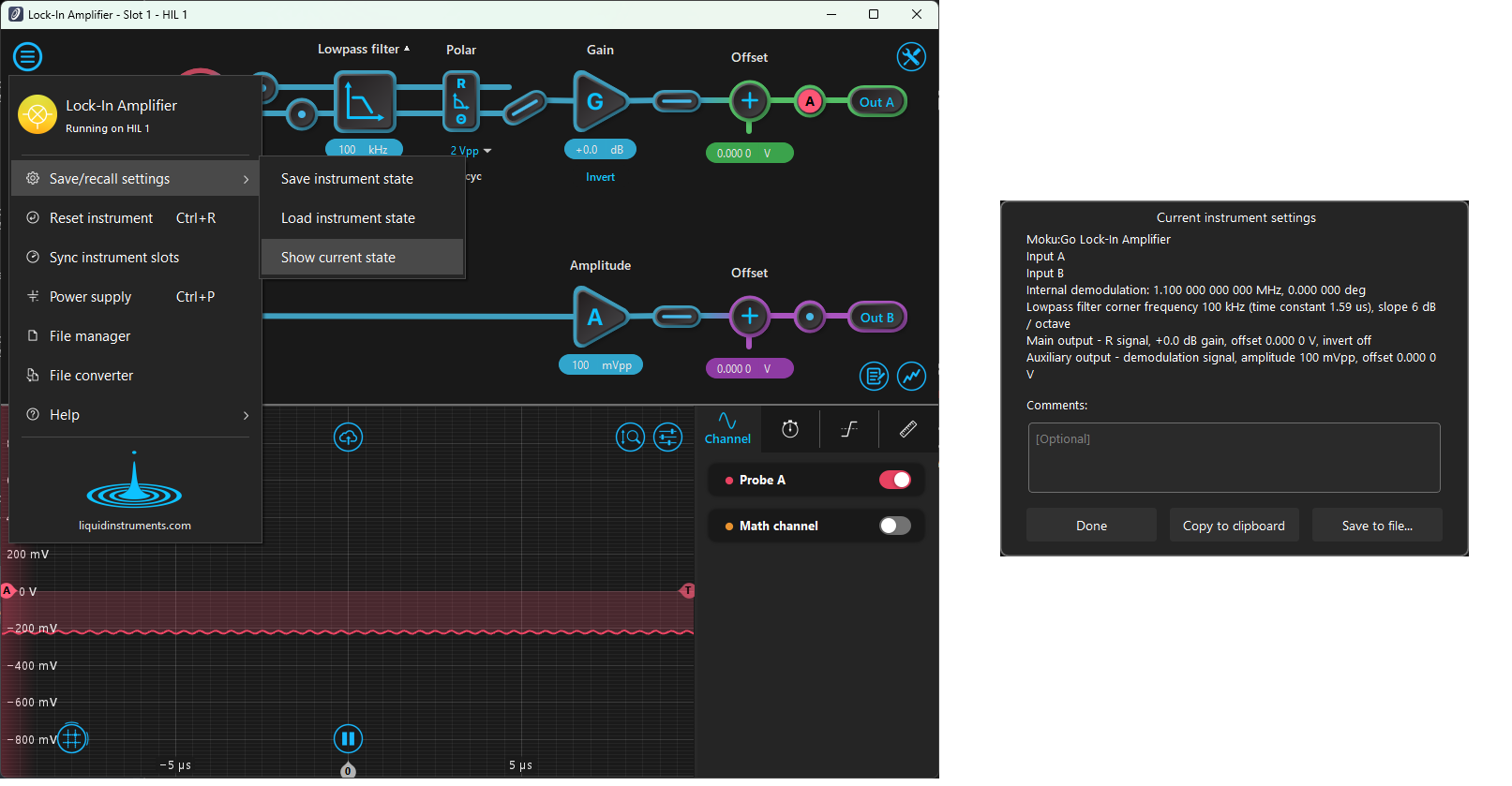Click Copy to clipboard button
The image size is (1512, 786).
tap(1234, 526)
